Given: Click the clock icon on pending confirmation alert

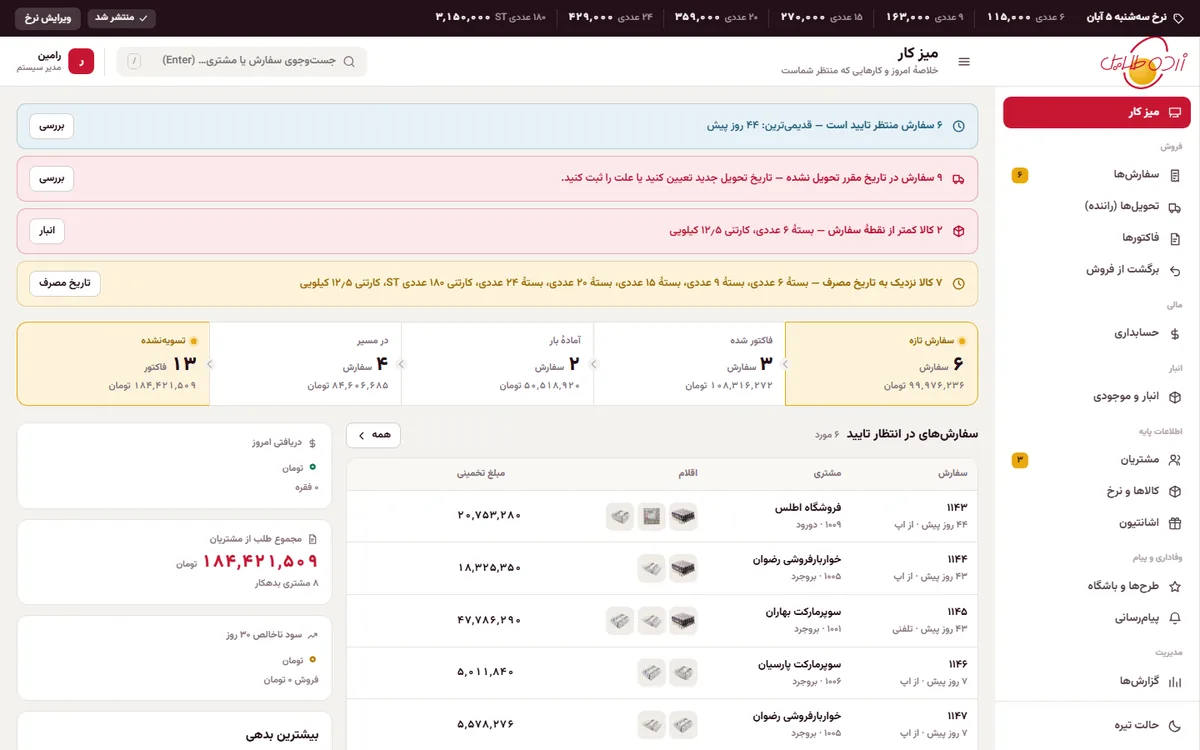Looking at the screenshot, I should [x=958, y=126].
